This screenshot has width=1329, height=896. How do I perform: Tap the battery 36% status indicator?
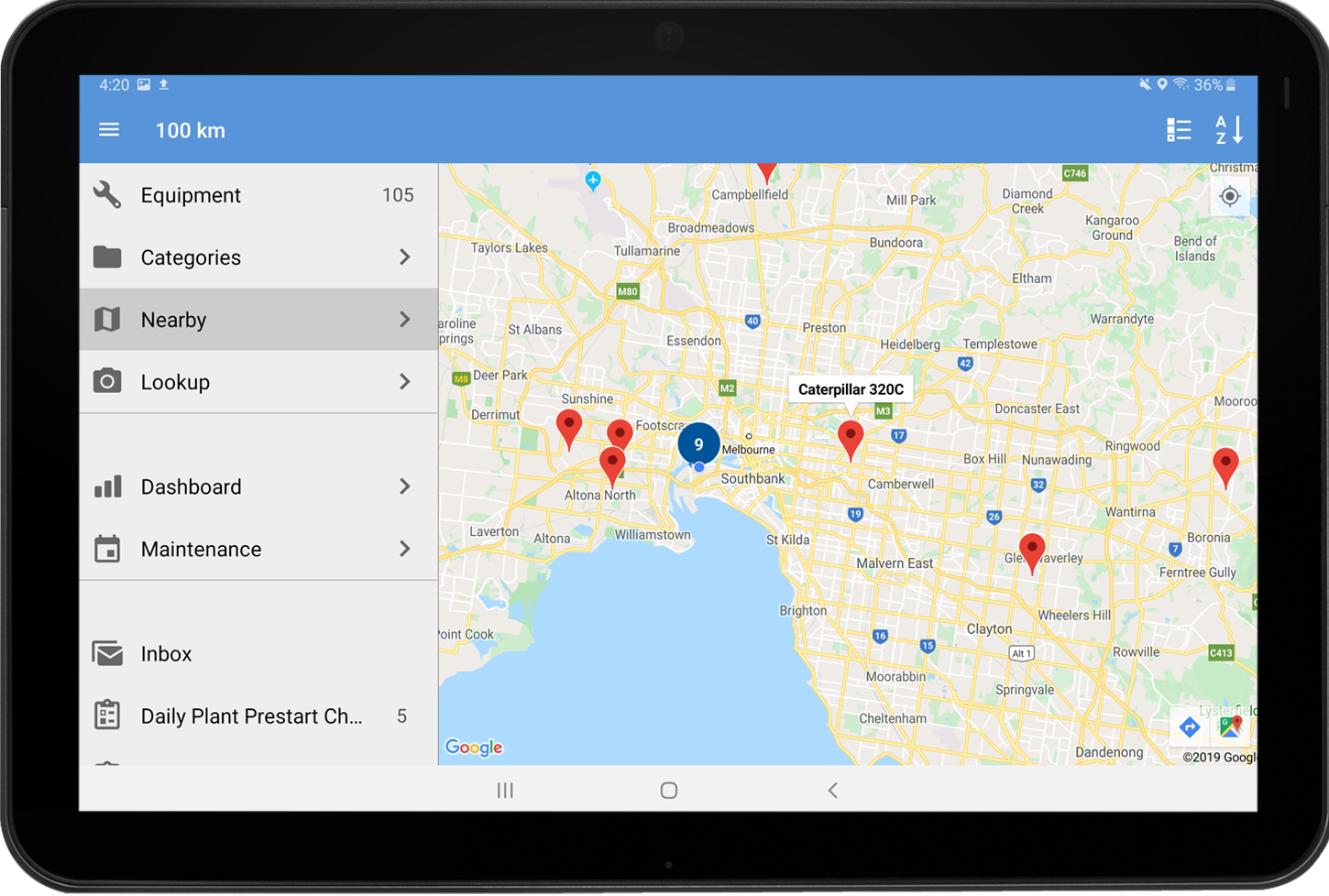(1214, 84)
